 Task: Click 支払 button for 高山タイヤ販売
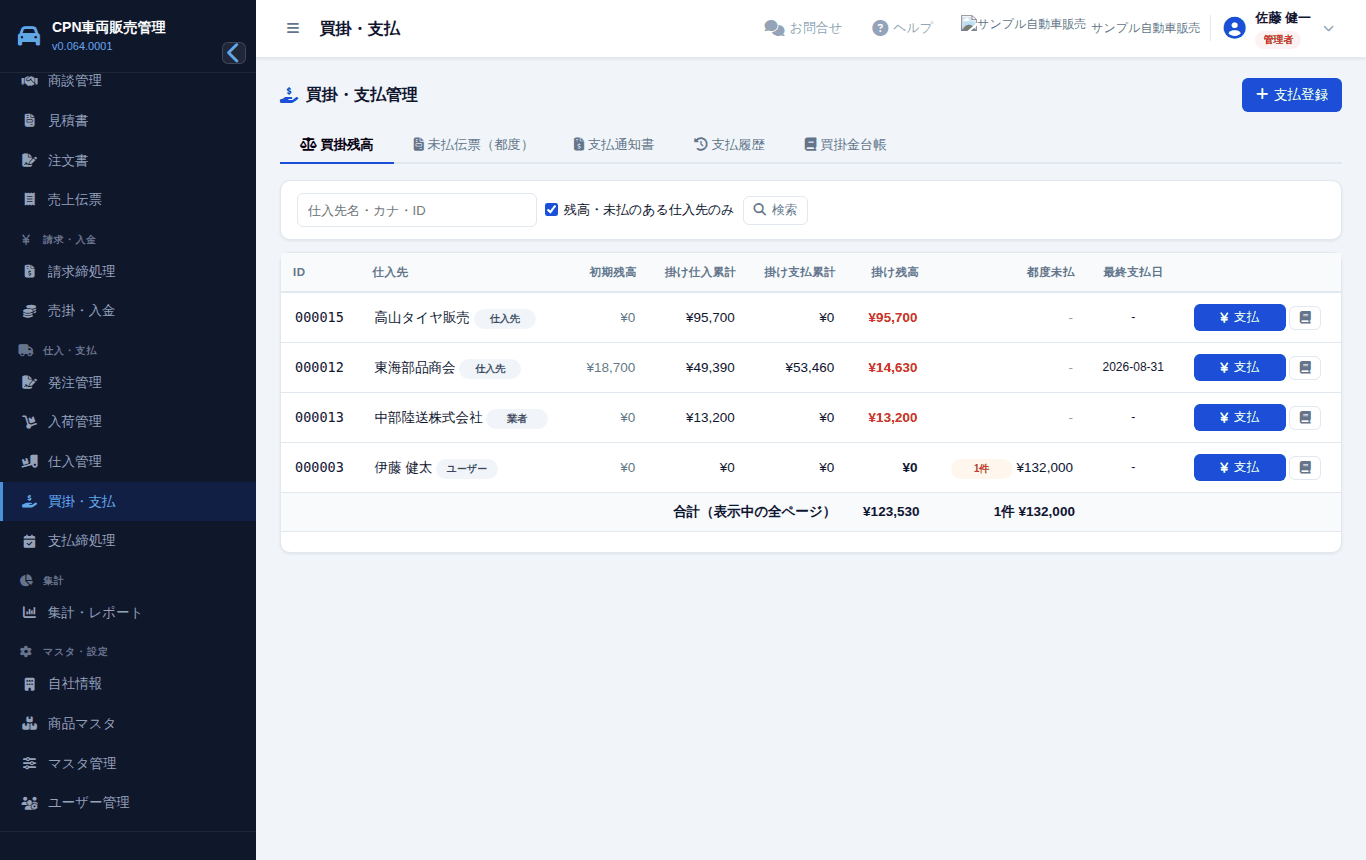pyautogui.click(x=1240, y=318)
